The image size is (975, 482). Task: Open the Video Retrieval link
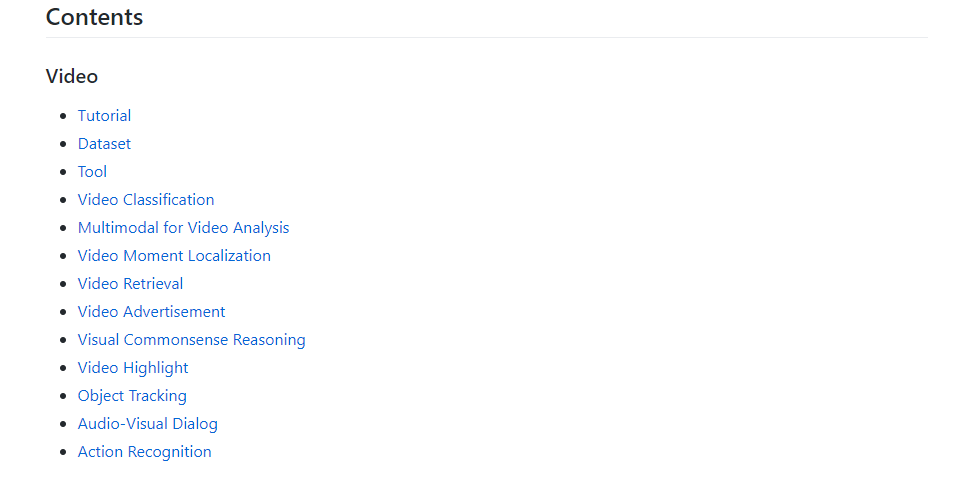(x=130, y=284)
